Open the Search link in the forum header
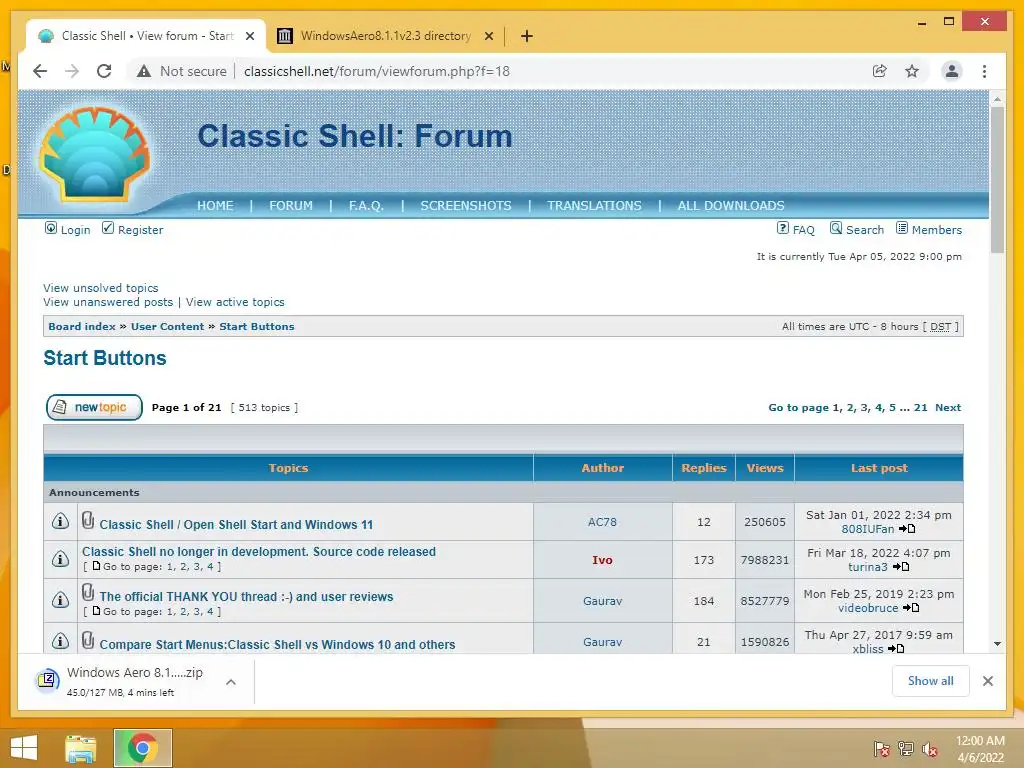The height and width of the screenshot is (768, 1024). point(857,229)
